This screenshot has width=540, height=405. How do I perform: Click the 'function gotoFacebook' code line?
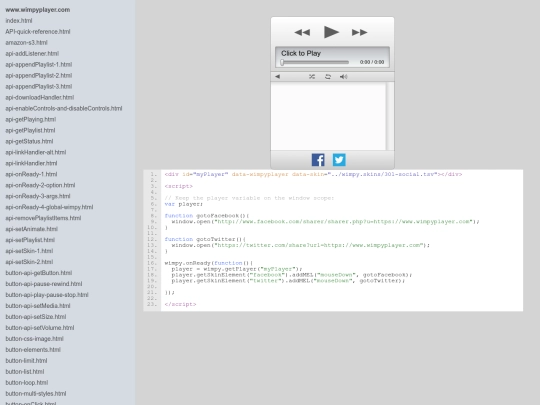click(207, 216)
